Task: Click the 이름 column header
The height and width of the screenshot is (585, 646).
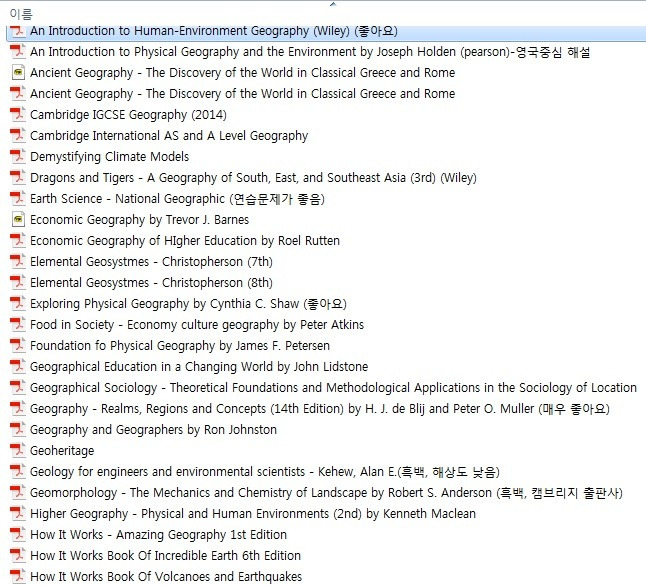Action: [21, 14]
